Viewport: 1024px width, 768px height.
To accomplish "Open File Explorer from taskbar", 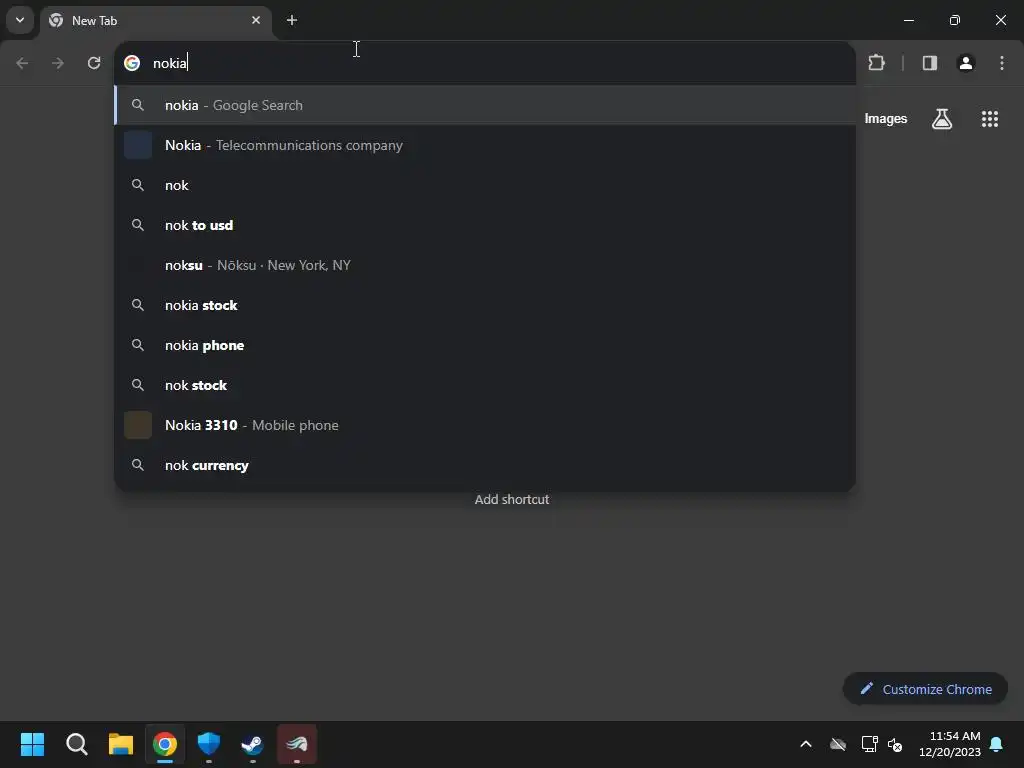I will click(121, 744).
